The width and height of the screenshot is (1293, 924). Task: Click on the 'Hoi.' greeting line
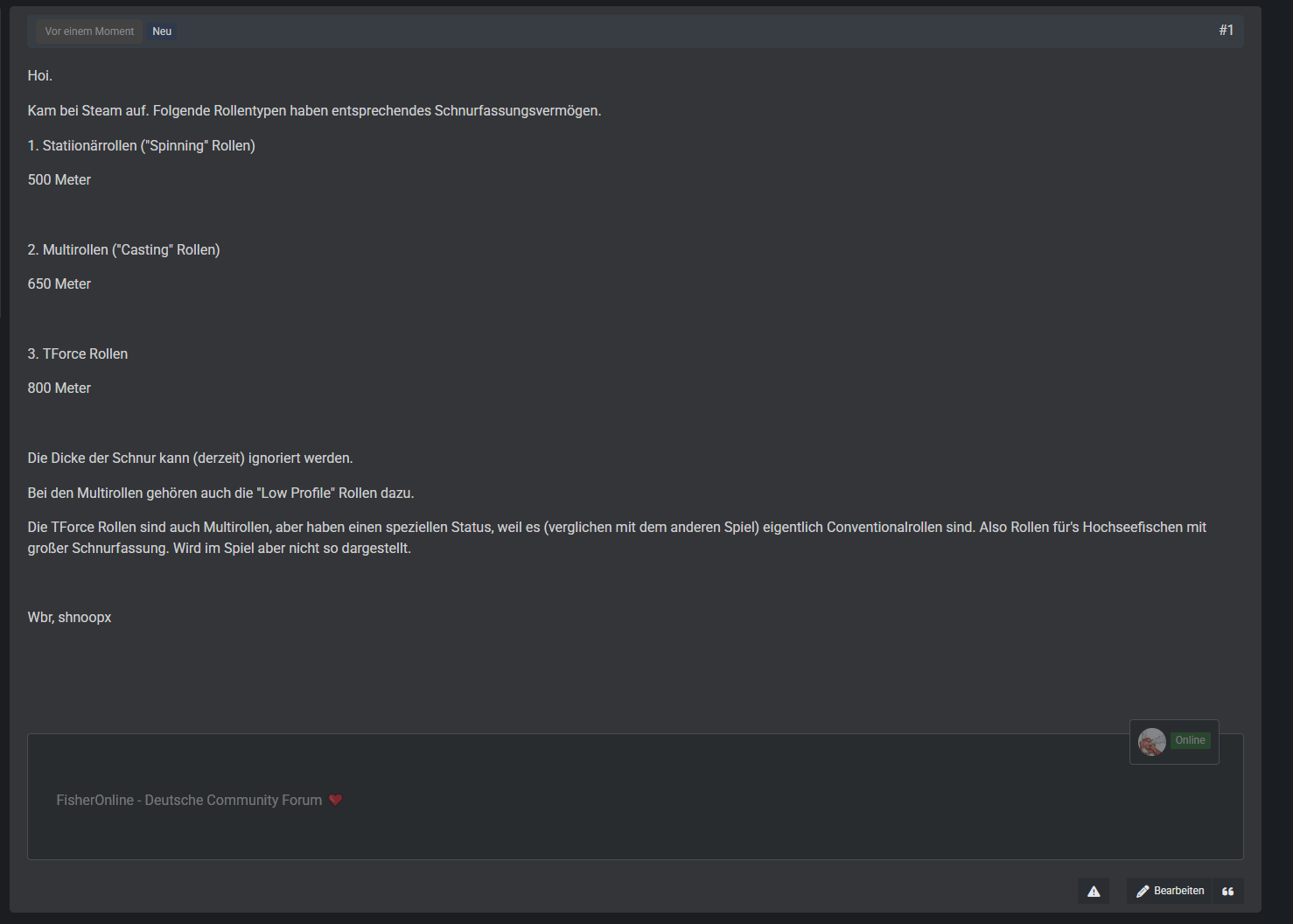(x=40, y=76)
